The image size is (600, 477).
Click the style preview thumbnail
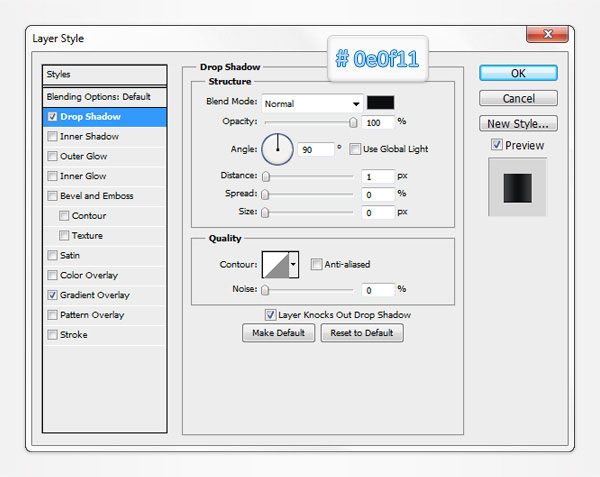(x=518, y=187)
